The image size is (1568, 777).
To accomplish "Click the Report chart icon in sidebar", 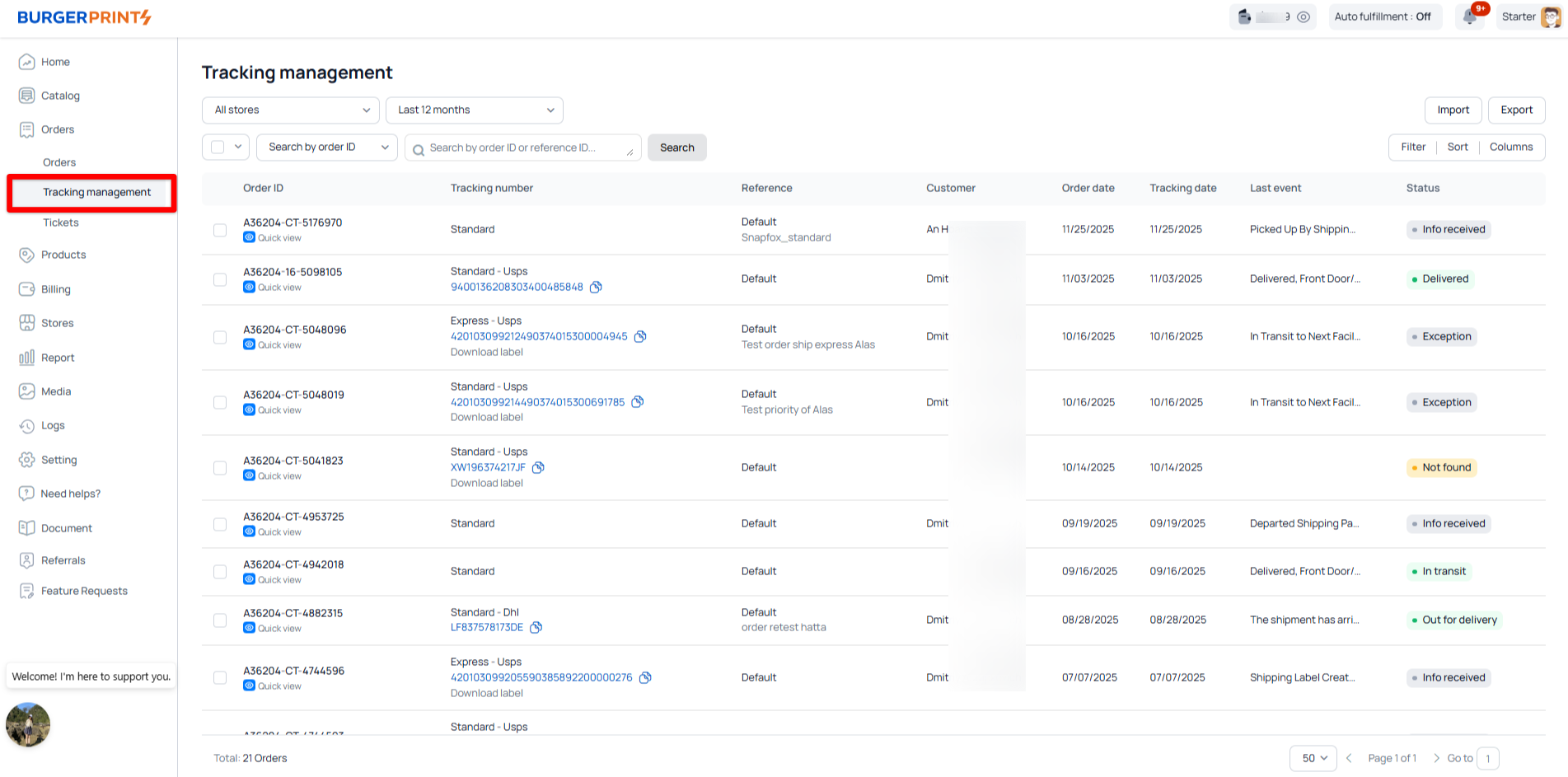I will 26,358.
